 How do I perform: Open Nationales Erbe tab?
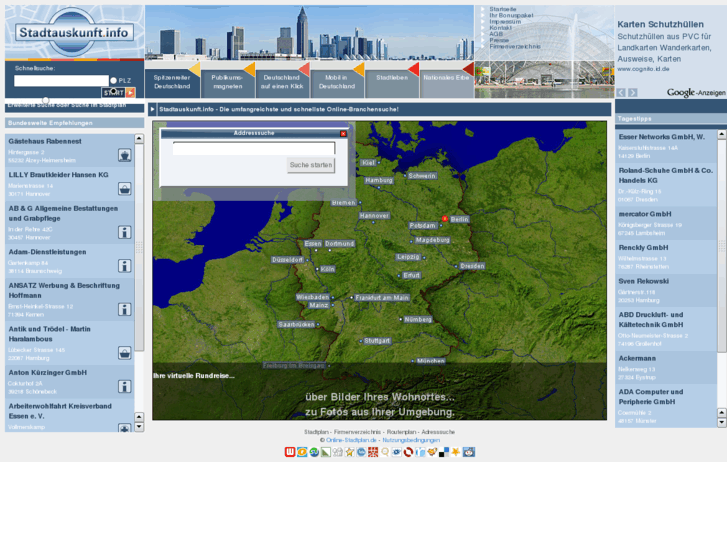coord(446,82)
